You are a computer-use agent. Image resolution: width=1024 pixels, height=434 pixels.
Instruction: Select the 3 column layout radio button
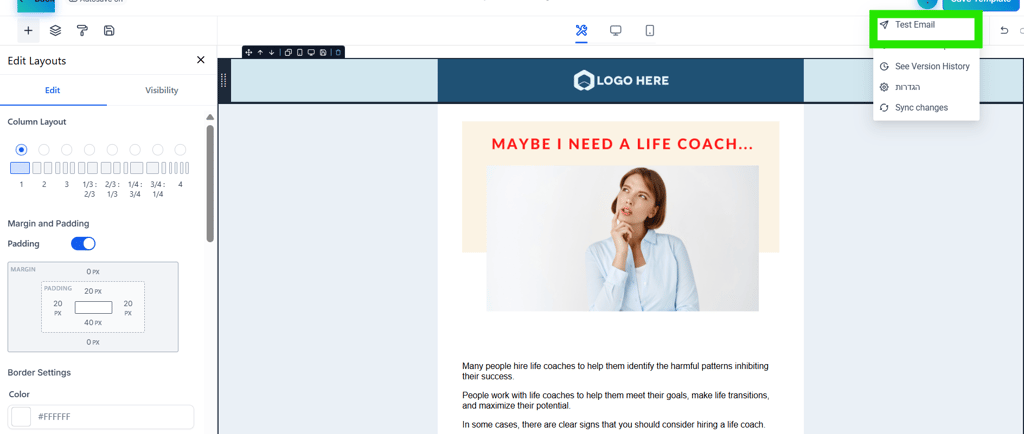point(67,149)
